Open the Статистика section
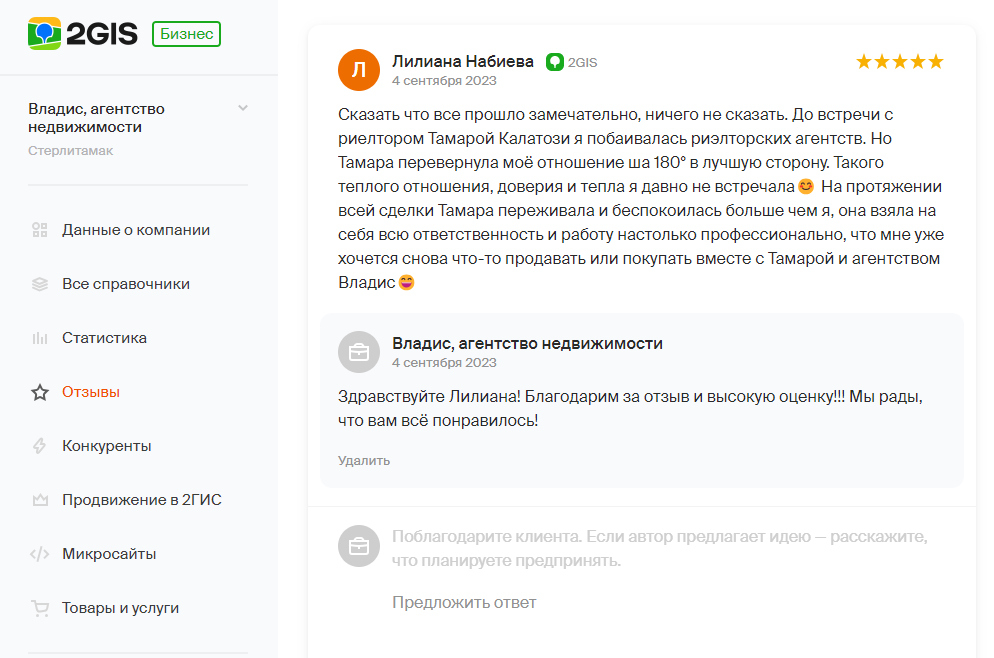Image resolution: width=994 pixels, height=658 pixels. click(x=104, y=338)
